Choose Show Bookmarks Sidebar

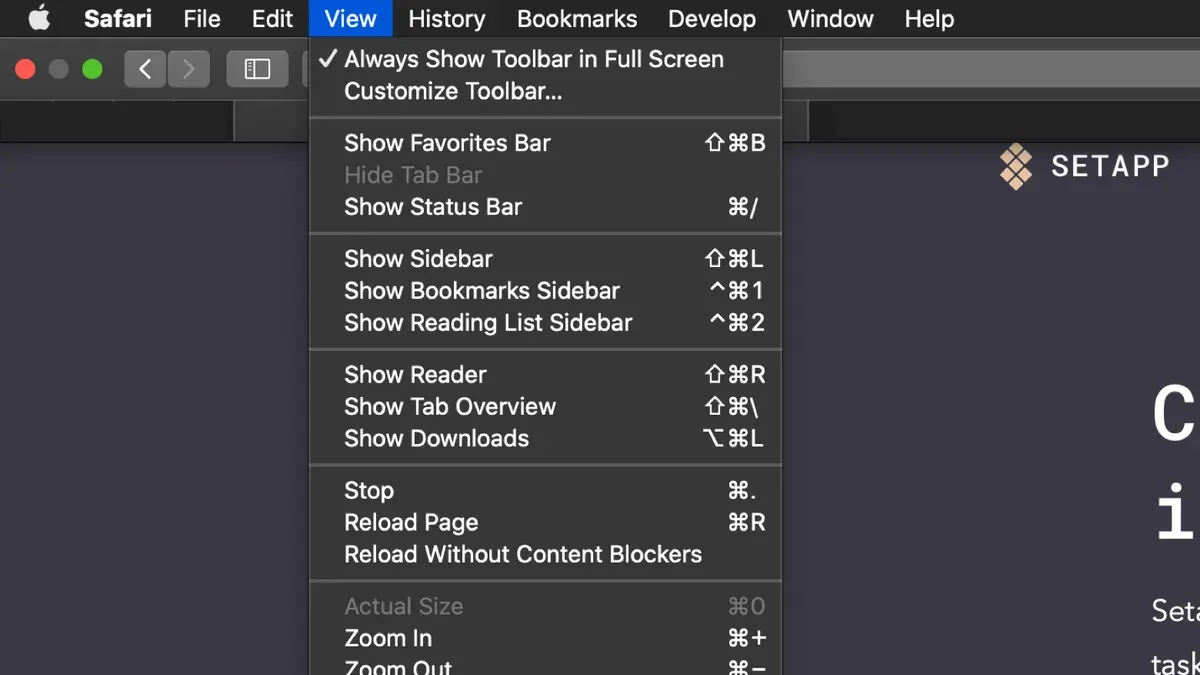tap(545, 291)
